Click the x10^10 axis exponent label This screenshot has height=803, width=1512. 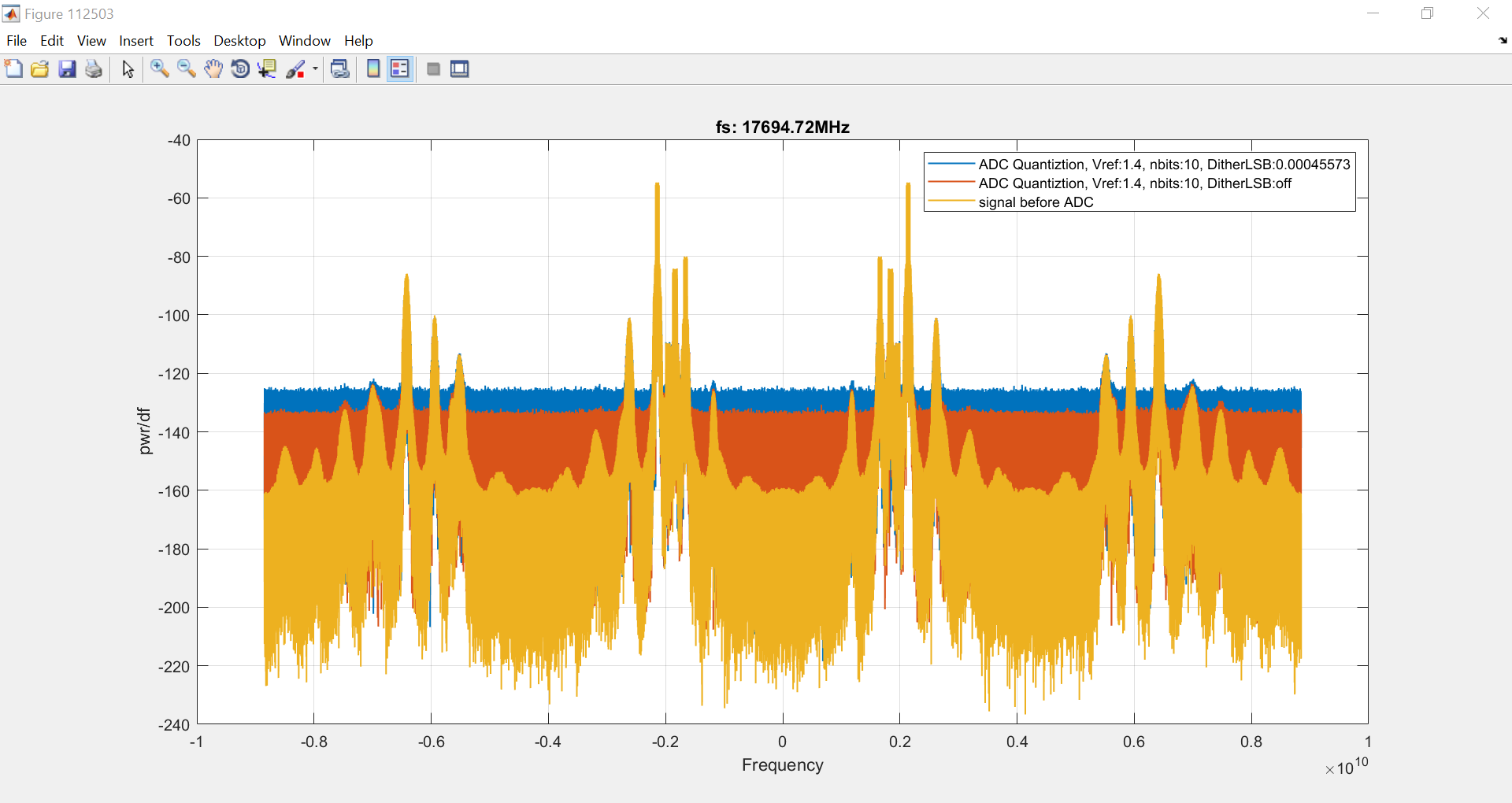click(x=1347, y=767)
